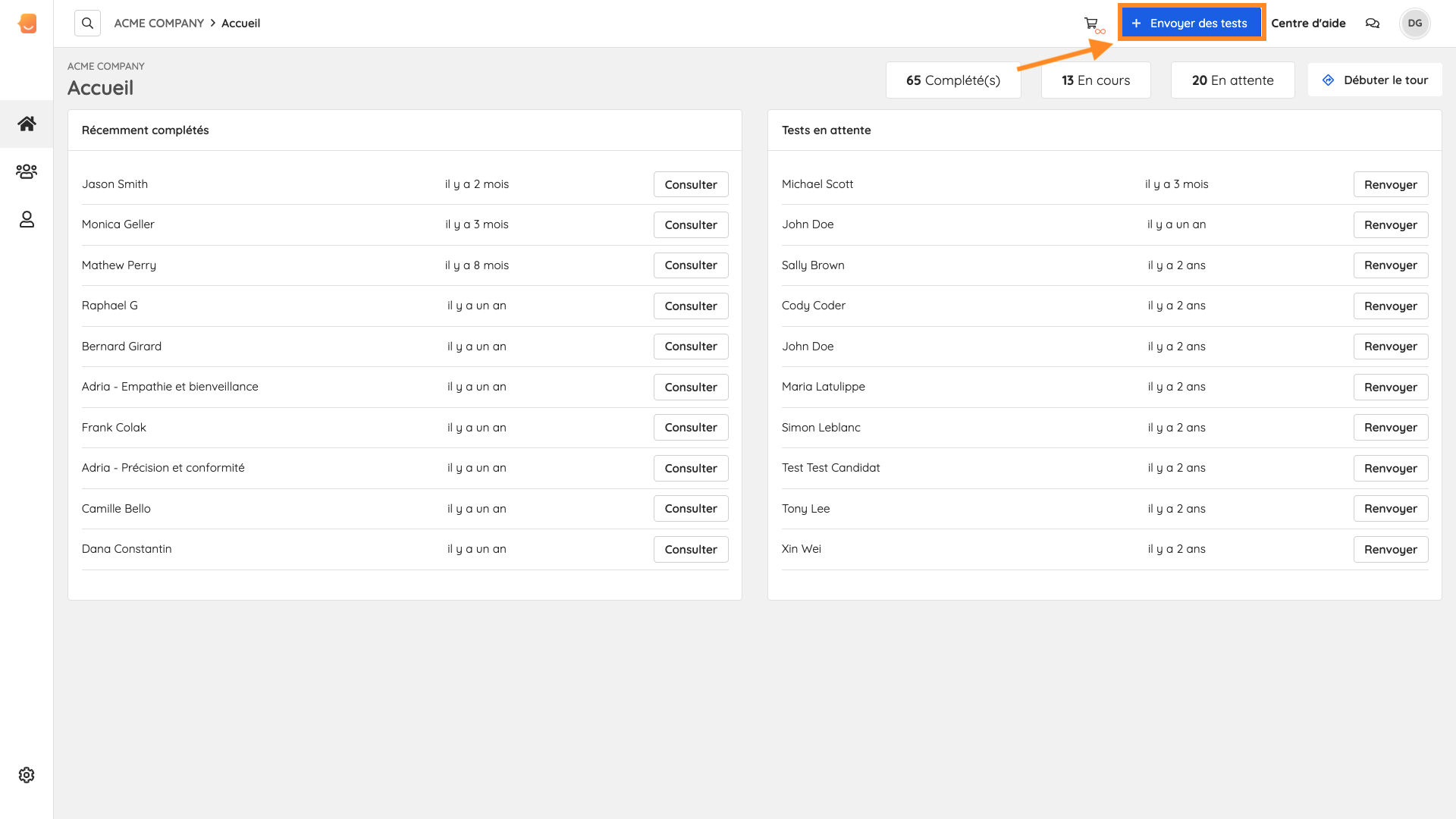Click Envoyer des tests button
Screen dimensions: 1456x819
point(1191,24)
